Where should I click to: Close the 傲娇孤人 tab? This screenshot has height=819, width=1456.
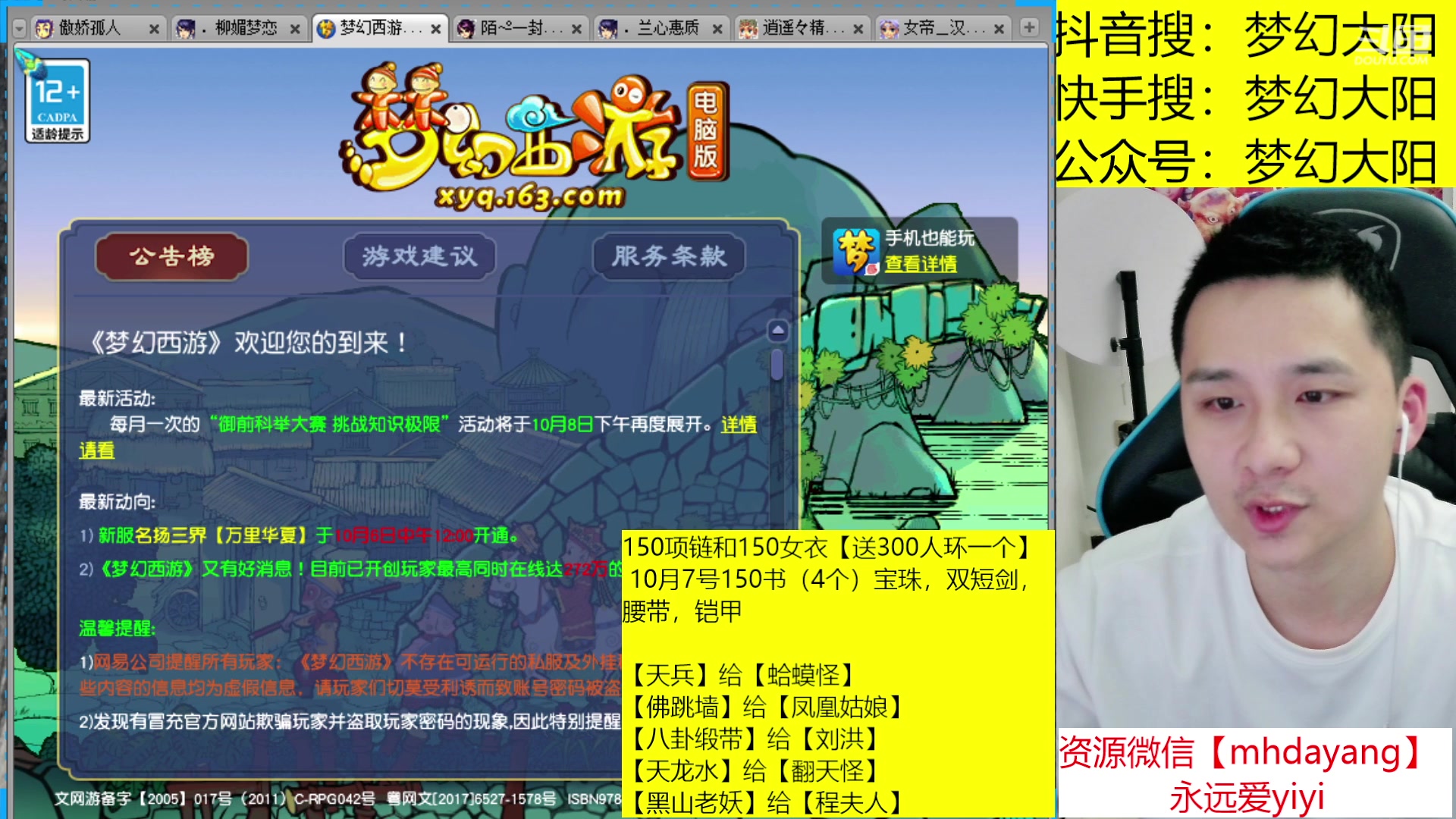(x=154, y=29)
